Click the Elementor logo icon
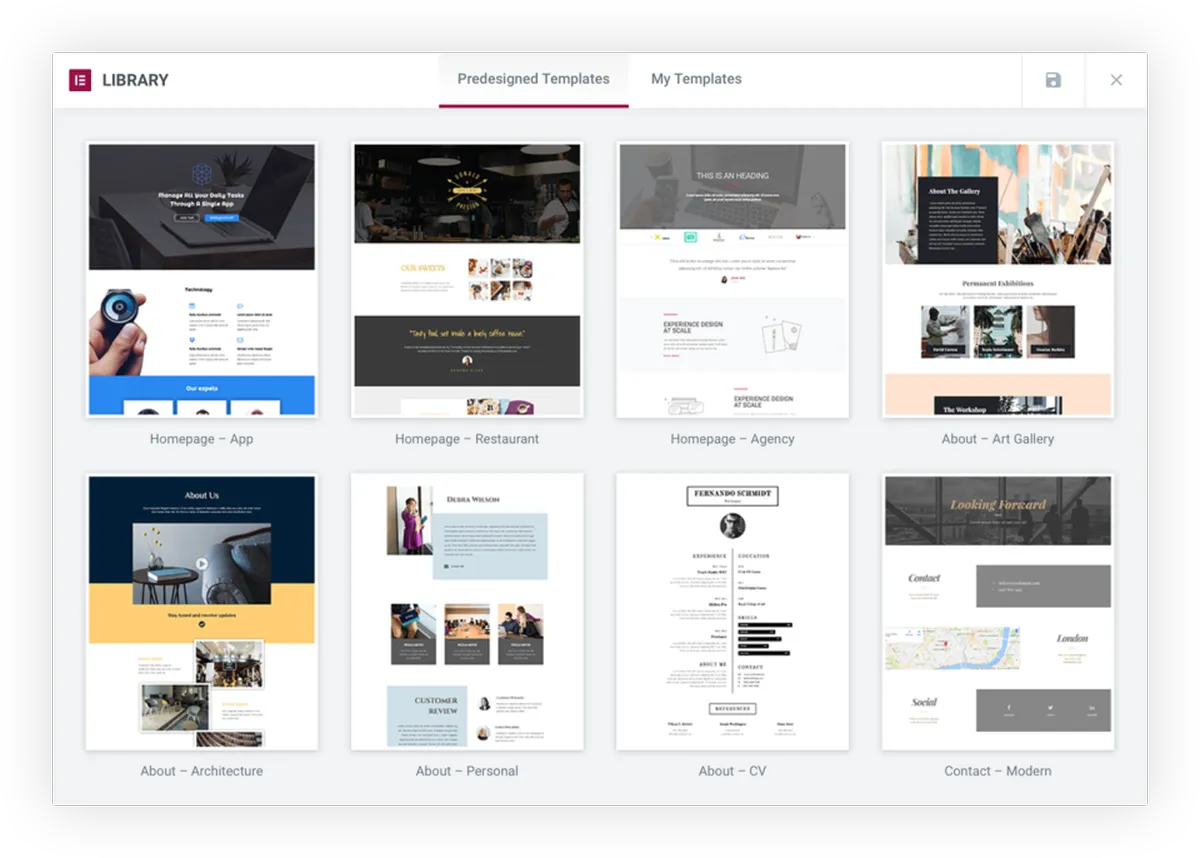 point(80,80)
